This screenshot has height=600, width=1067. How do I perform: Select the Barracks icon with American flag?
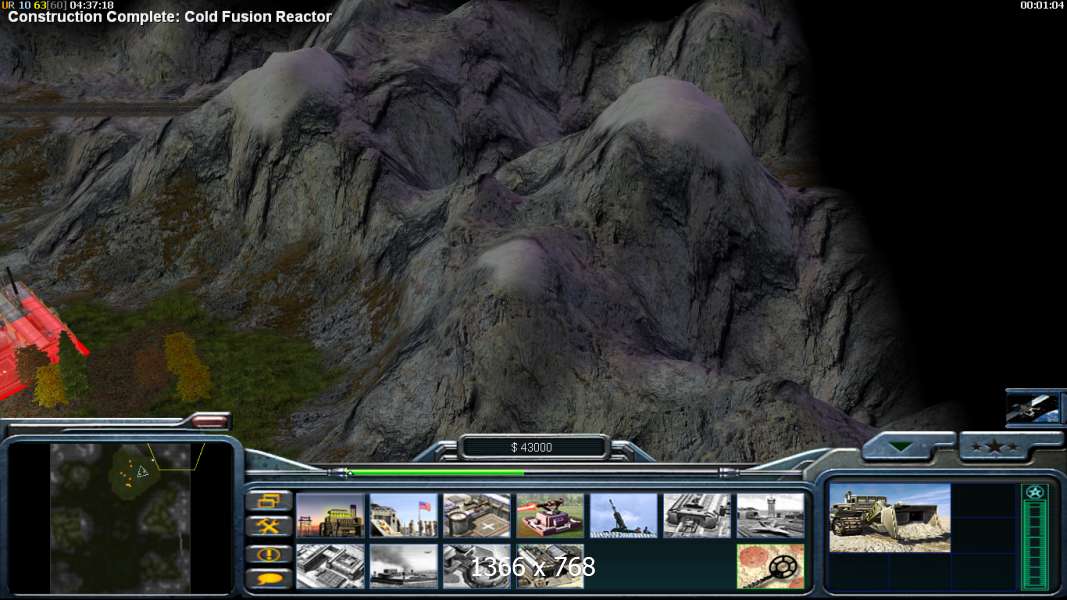(404, 515)
